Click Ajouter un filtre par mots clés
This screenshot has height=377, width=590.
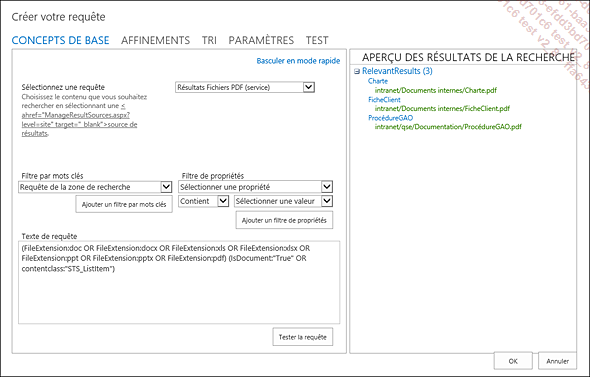pyautogui.click(x=124, y=204)
